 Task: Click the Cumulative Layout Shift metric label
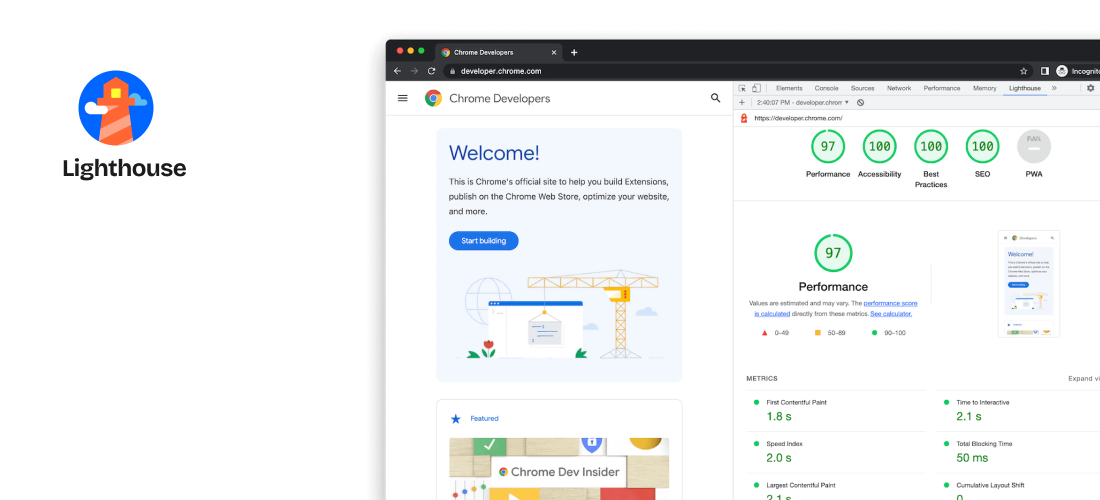point(989,485)
